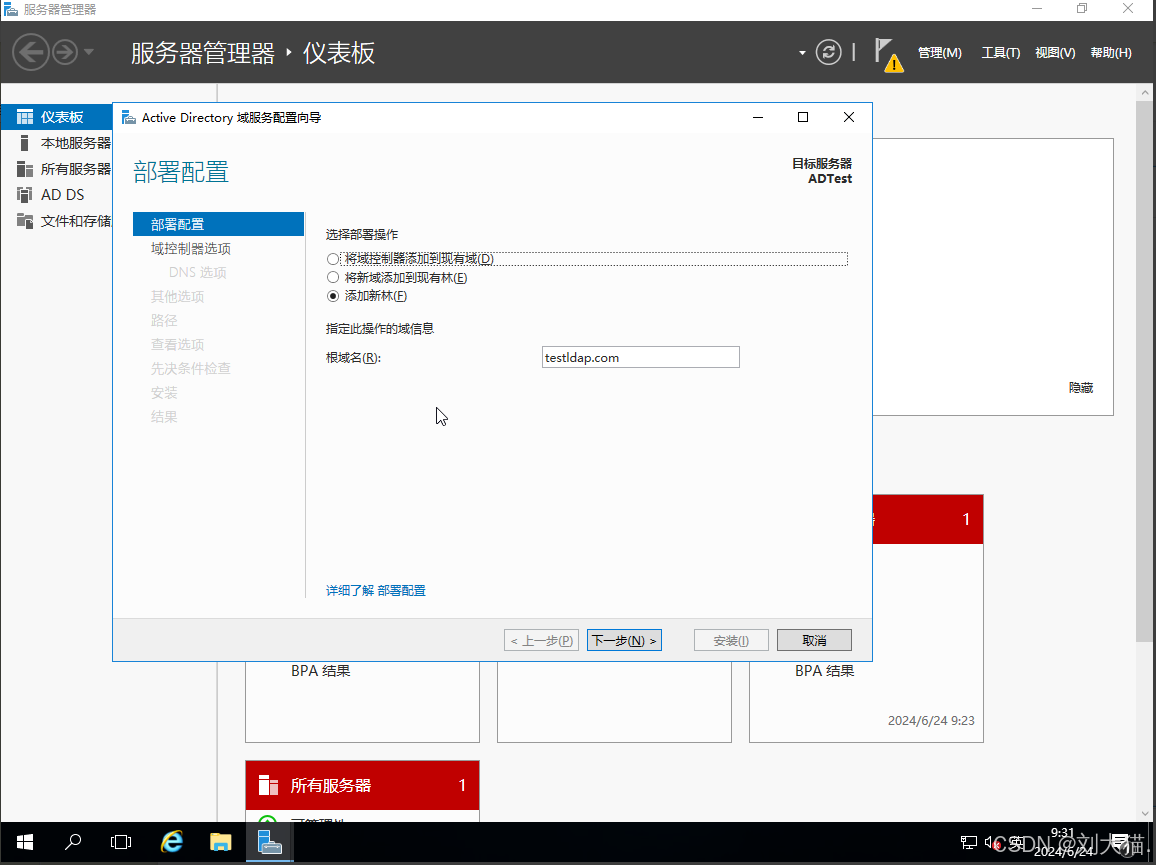Select 添加新林(F) radio button
1156x865 pixels.
coord(333,296)
